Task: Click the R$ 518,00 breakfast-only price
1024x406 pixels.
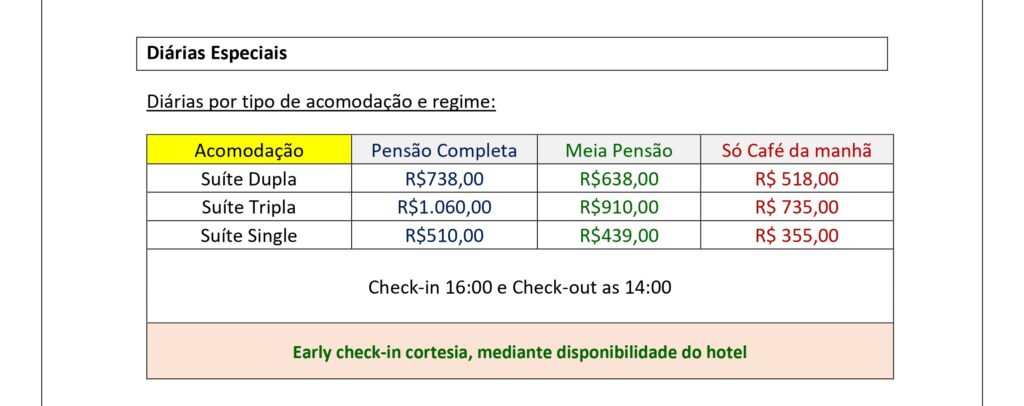Action: (x=797, y=179)
